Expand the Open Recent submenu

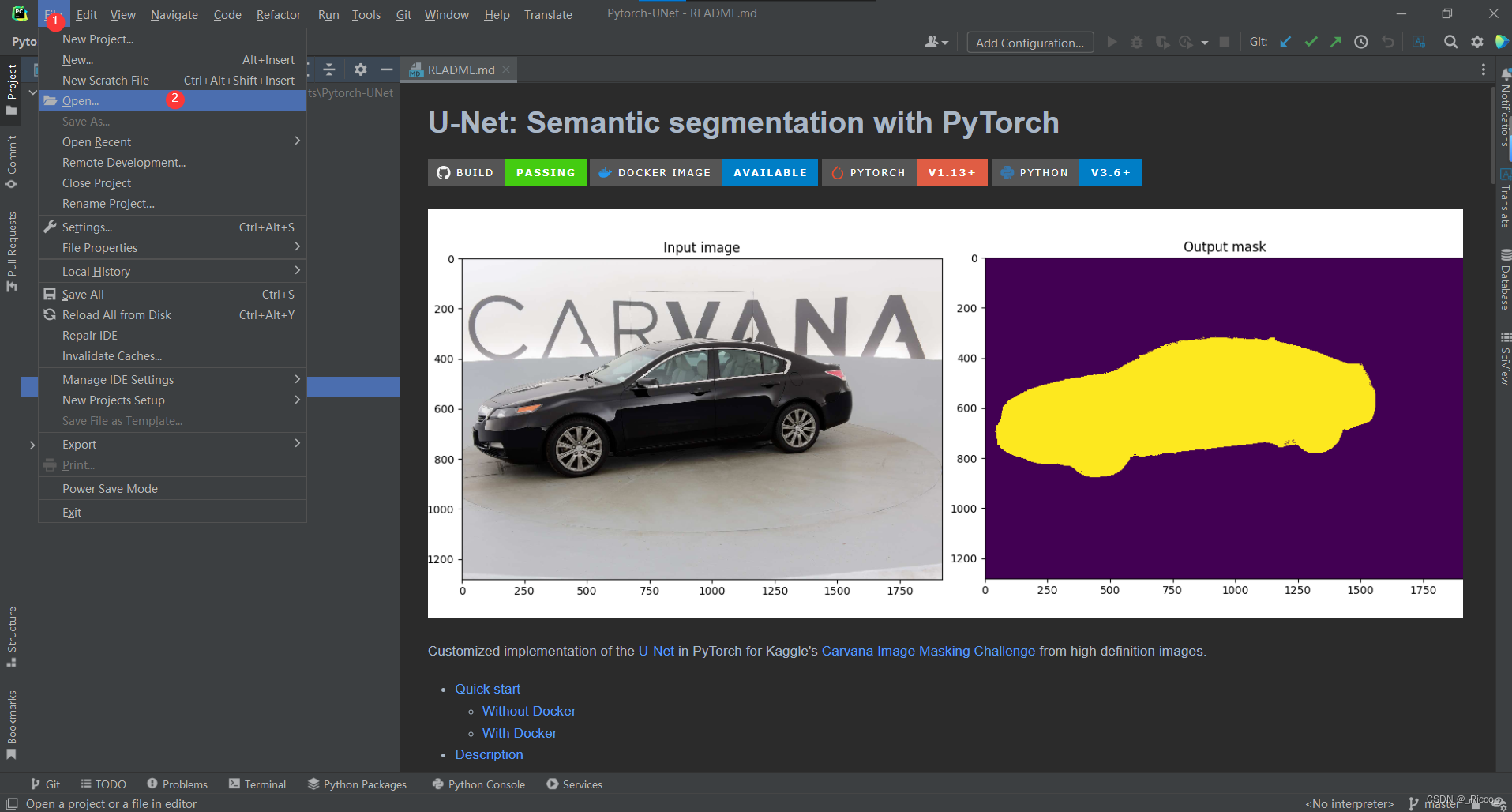pos(172,141)
